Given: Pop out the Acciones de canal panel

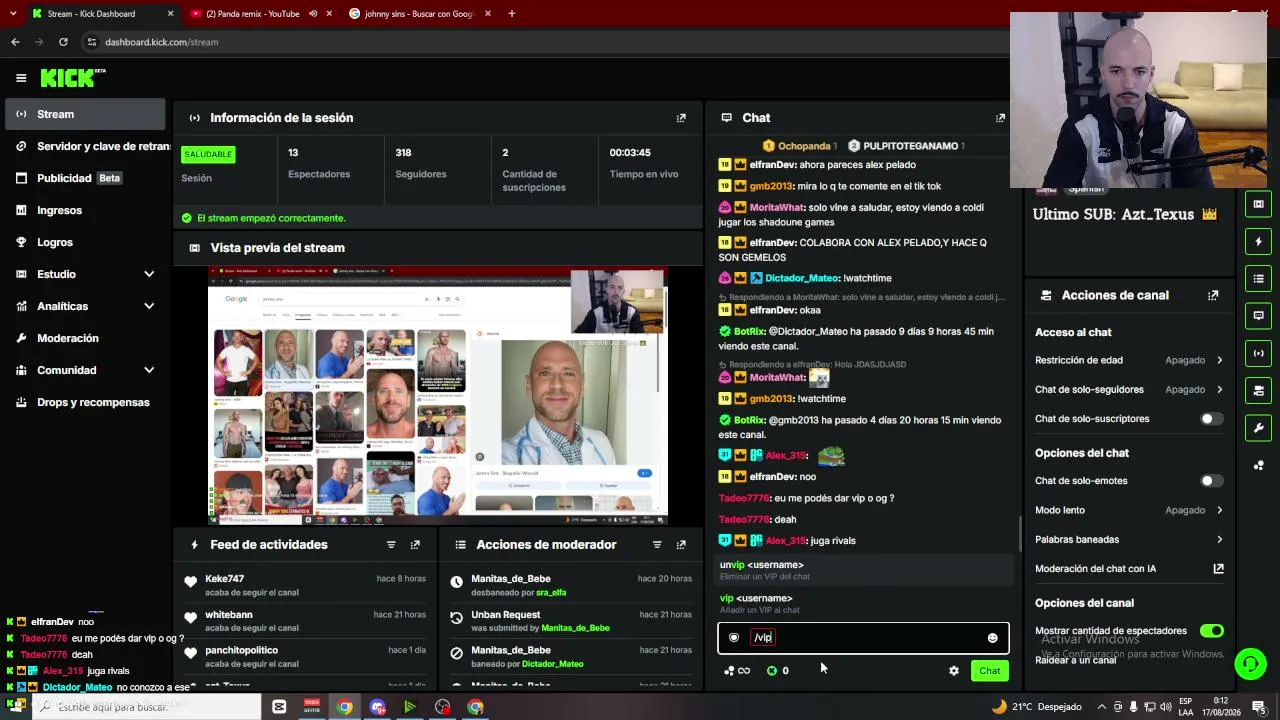Looking at the screenshot, I should tap(1213, 295).
